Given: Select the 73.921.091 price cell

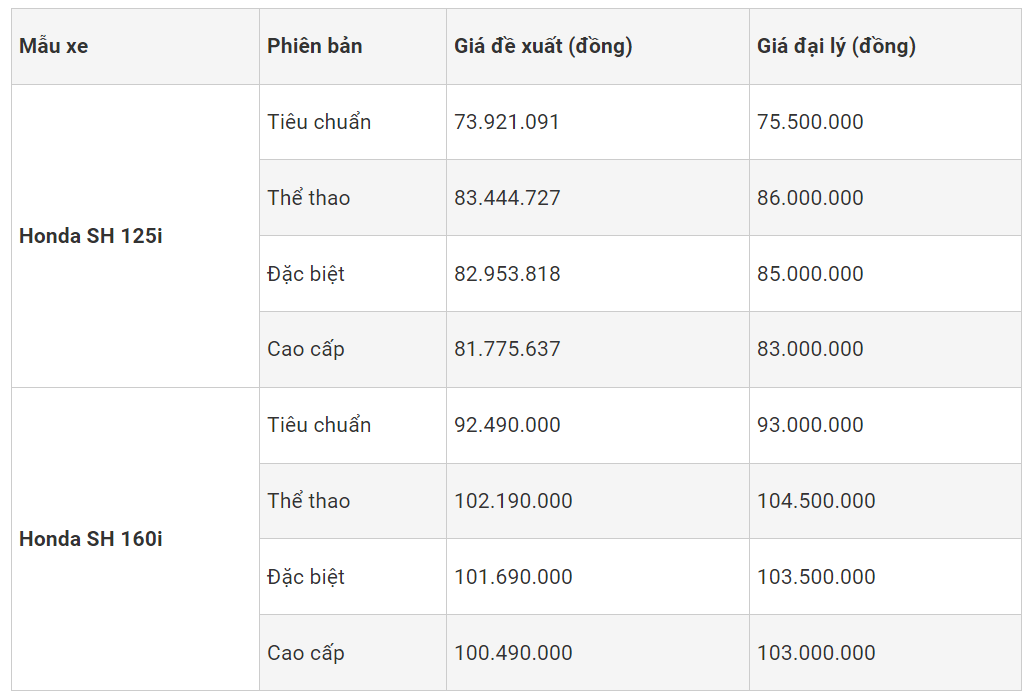Looking at the screenshot, I should click(x=507, y=122).
